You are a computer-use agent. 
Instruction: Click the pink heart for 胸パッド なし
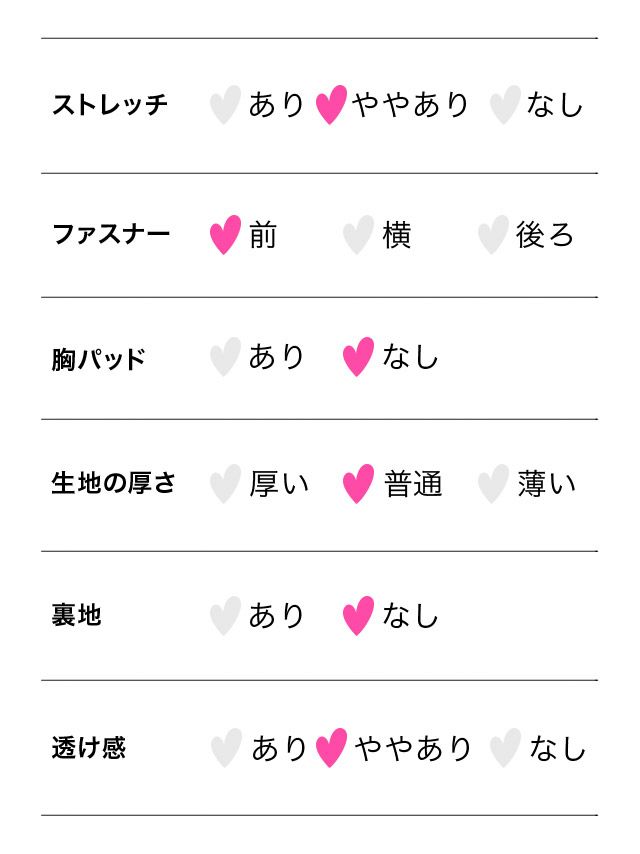pos(358,357)
